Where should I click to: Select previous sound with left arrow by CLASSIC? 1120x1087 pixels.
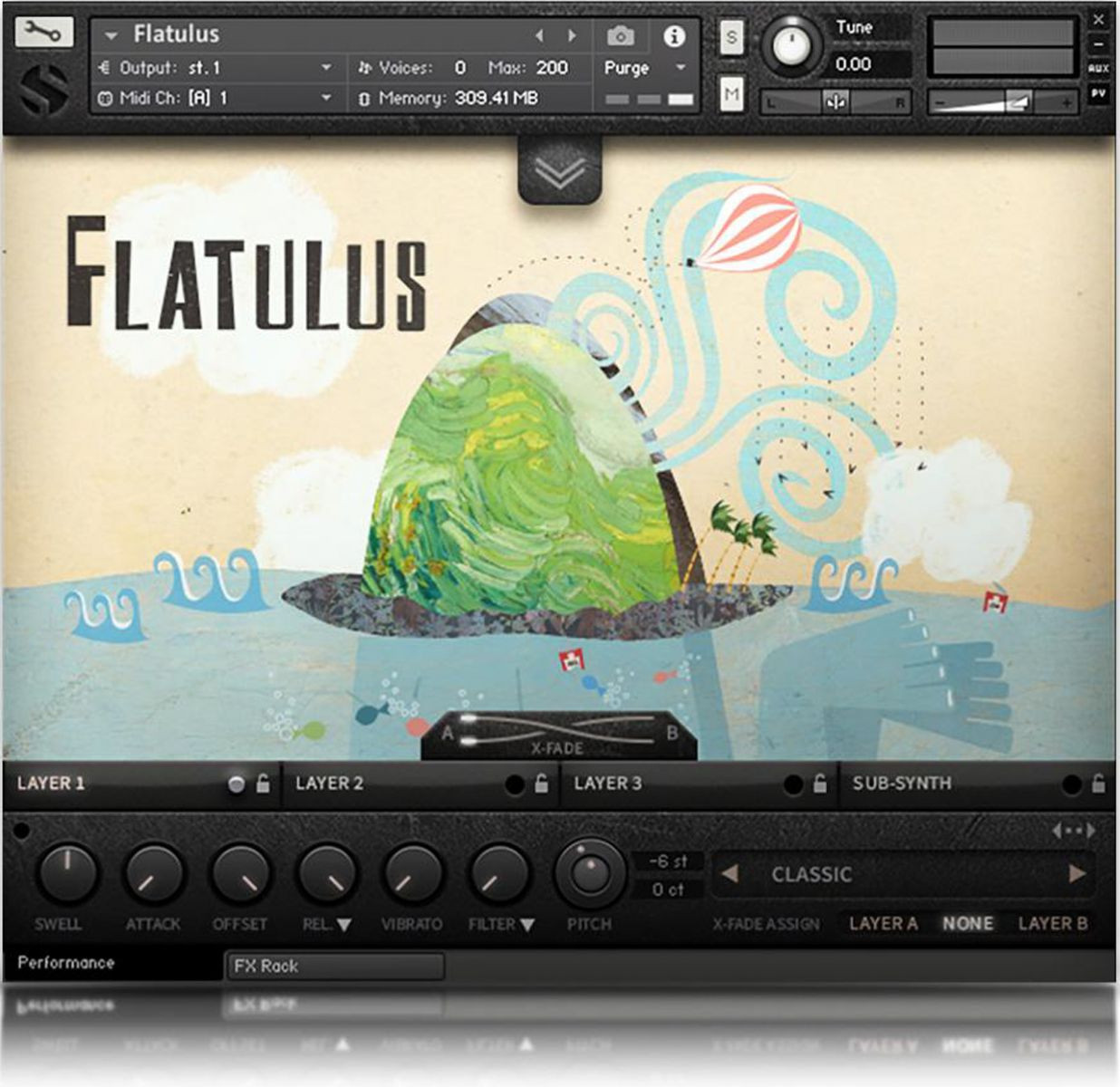click(729, 874)
